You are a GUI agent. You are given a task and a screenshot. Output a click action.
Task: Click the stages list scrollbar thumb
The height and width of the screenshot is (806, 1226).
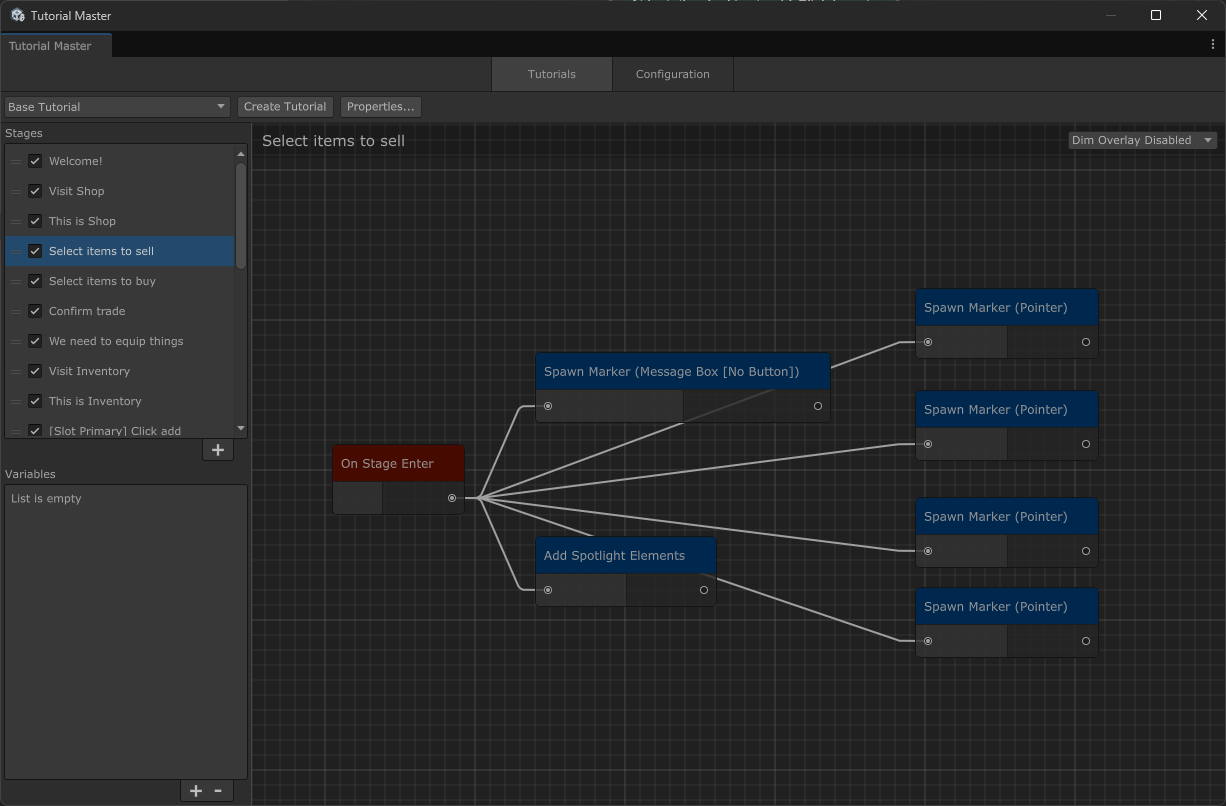240,215
